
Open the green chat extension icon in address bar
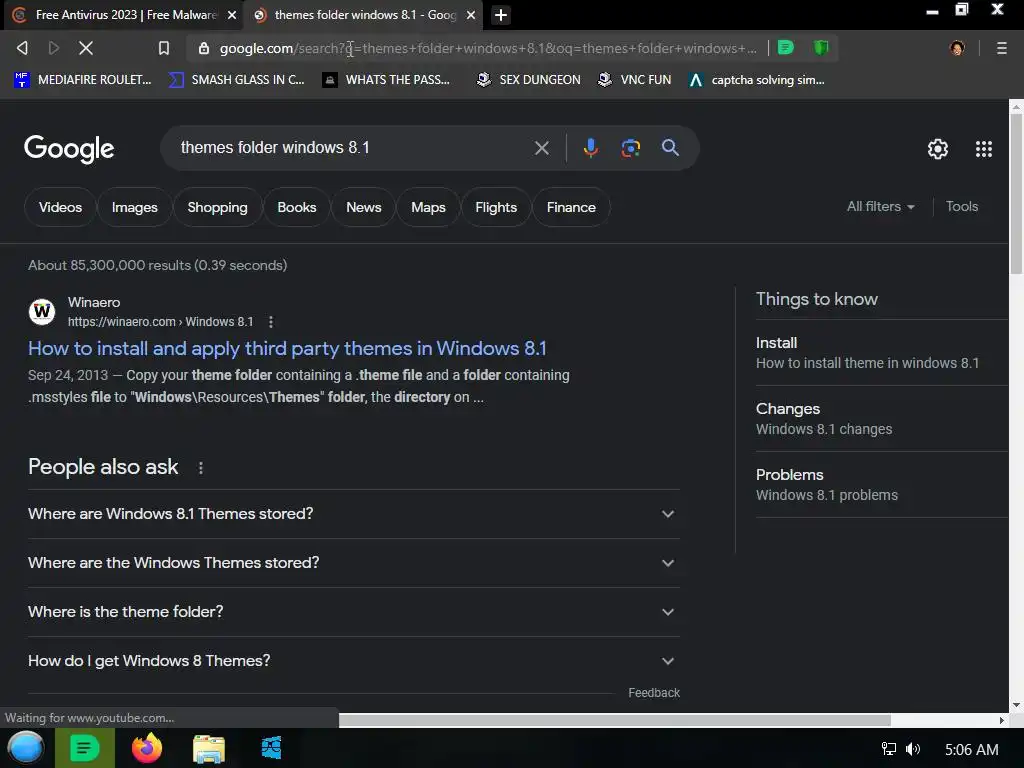[x=786, y=47]
